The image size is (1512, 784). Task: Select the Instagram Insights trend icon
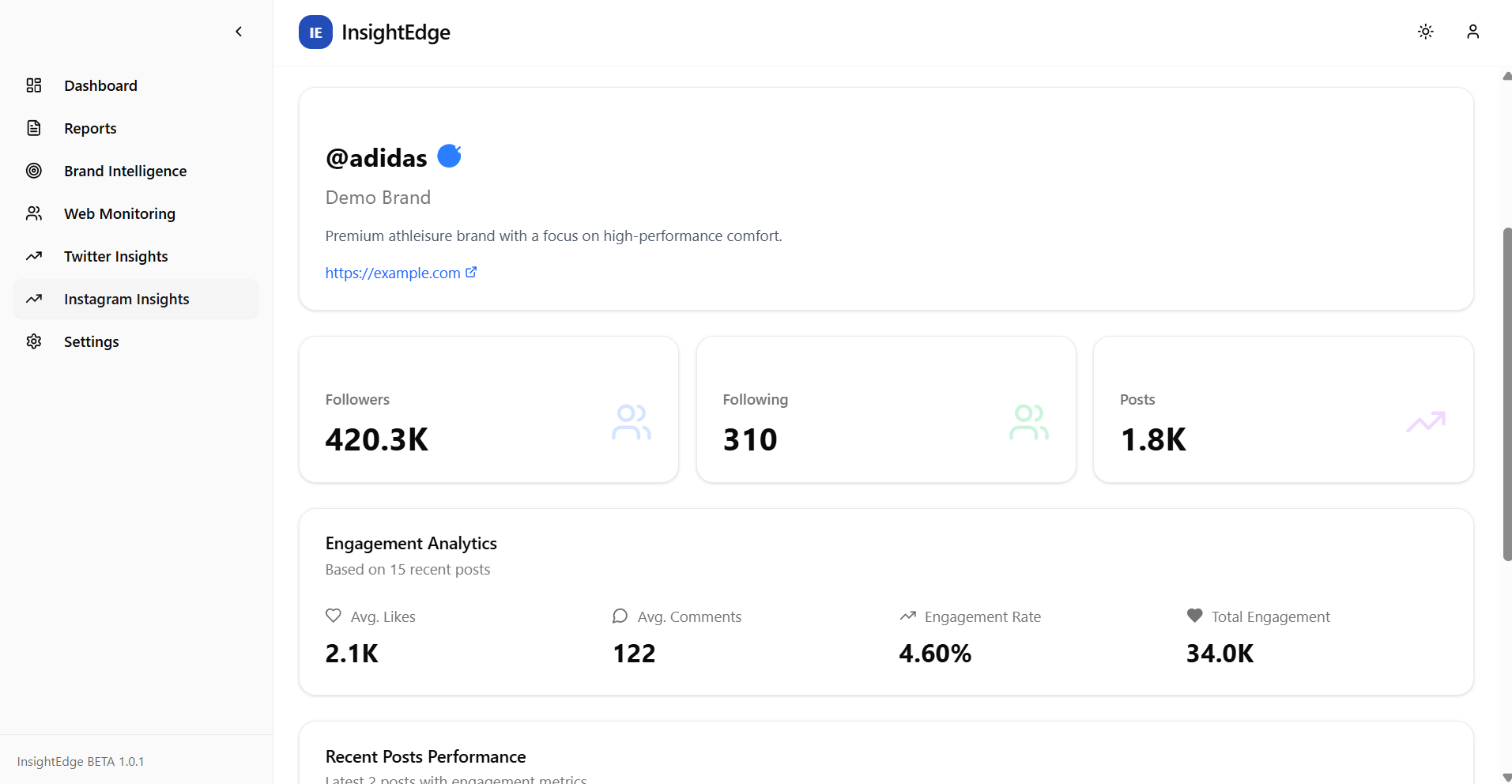click(x=33, y=299)
